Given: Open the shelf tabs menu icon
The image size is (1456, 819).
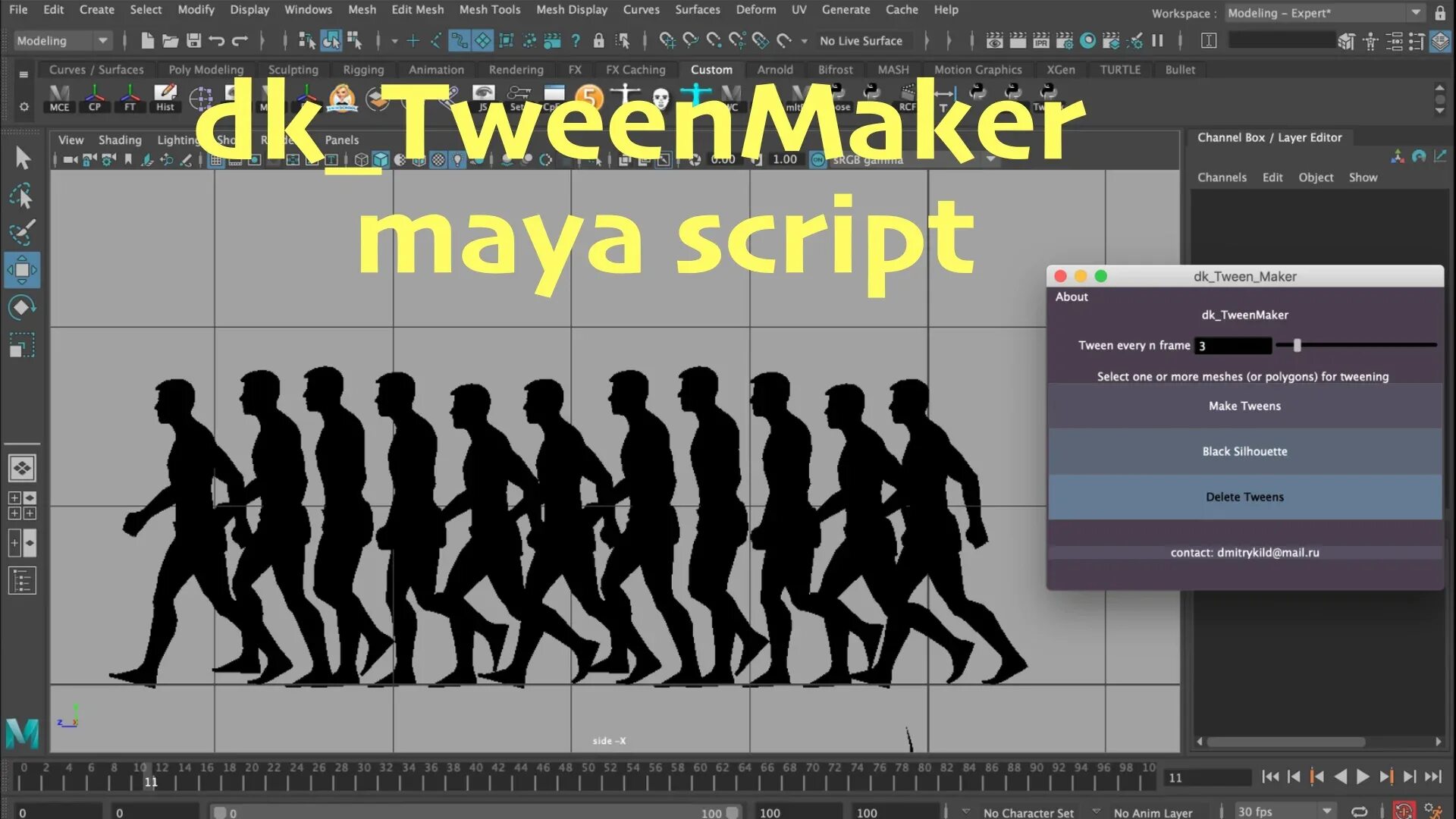Looking at the screenshot, I should click(24, 74).
